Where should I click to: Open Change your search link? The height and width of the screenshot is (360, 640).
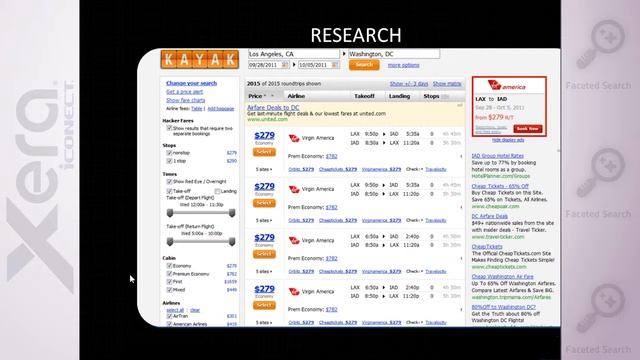click(191, 83)
